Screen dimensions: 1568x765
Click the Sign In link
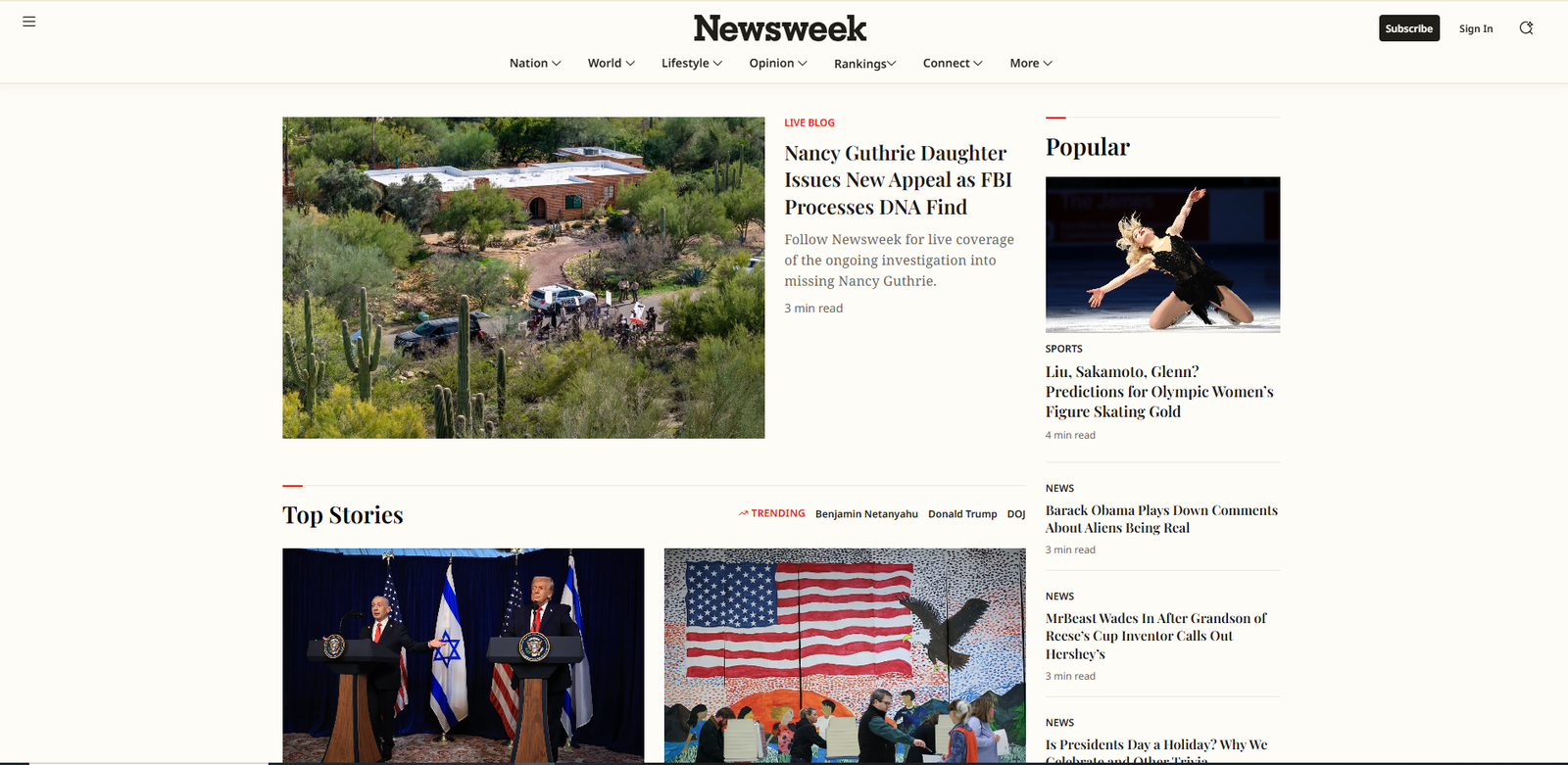(x=1476, y=28)
